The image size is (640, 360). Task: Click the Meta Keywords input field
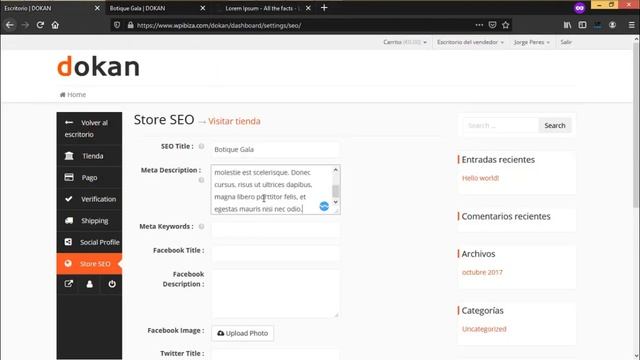(276, 229)
